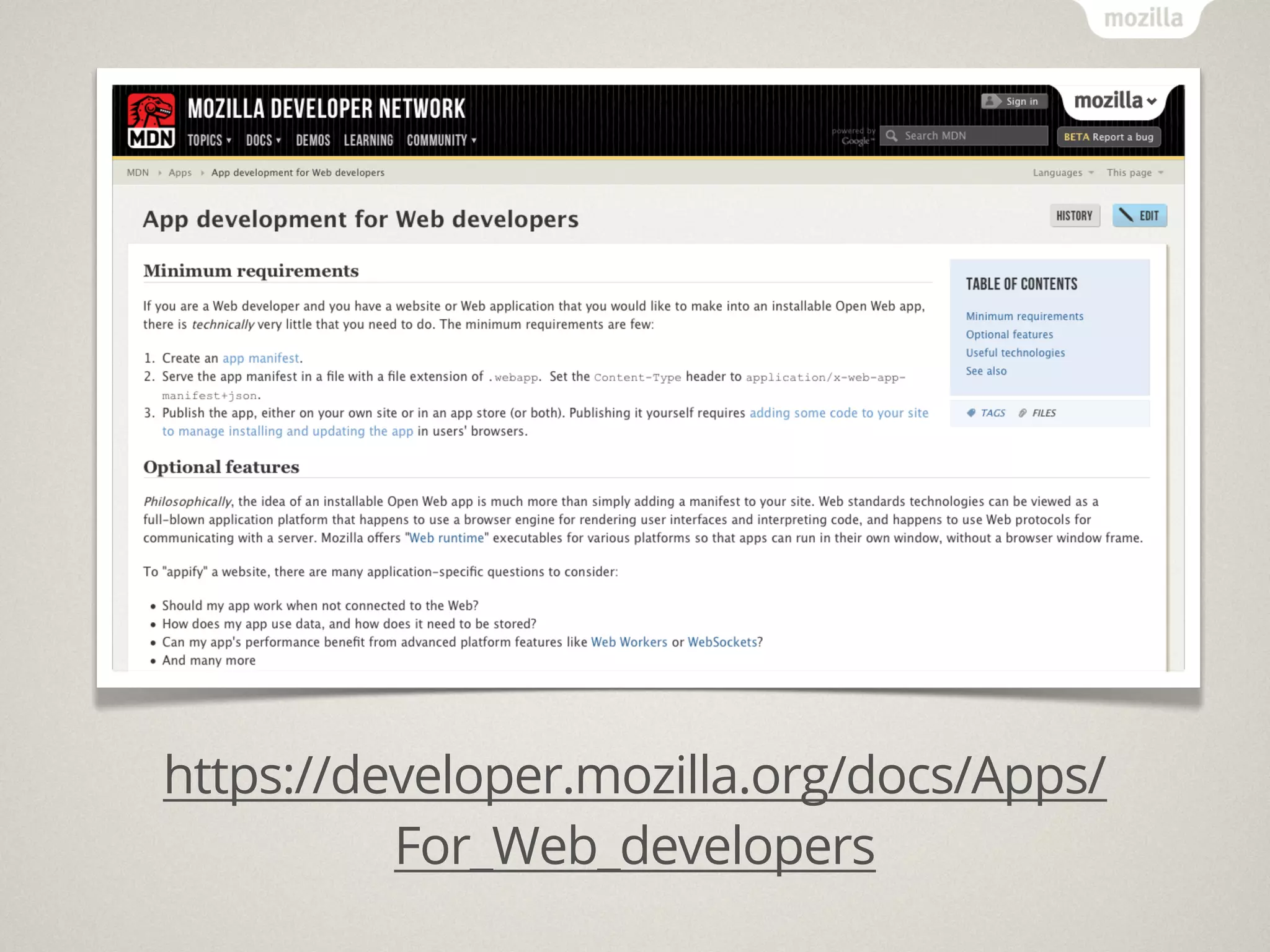Screen dimensions: 1270x952
Task: Click the Minimum requirements section heading
Action: pos(251,271)
